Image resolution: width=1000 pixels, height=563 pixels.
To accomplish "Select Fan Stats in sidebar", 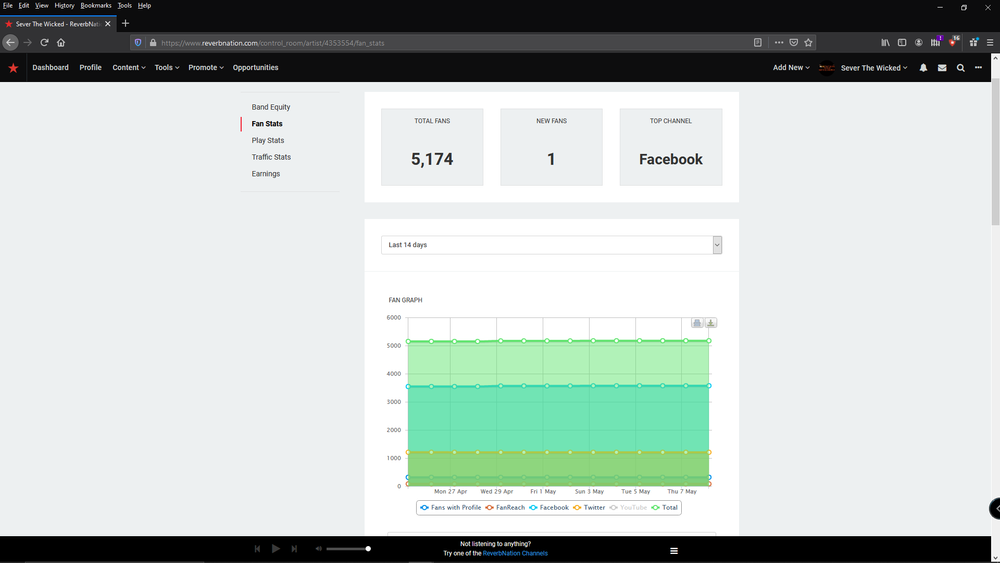I will tap(267, 124).
